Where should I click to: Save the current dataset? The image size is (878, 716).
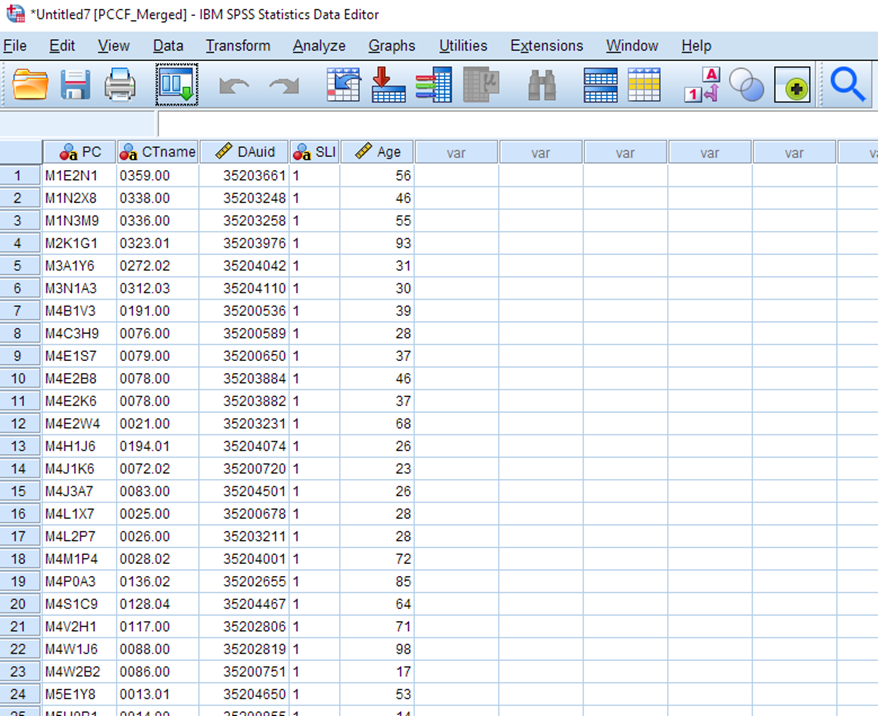[x=74, y=86]
